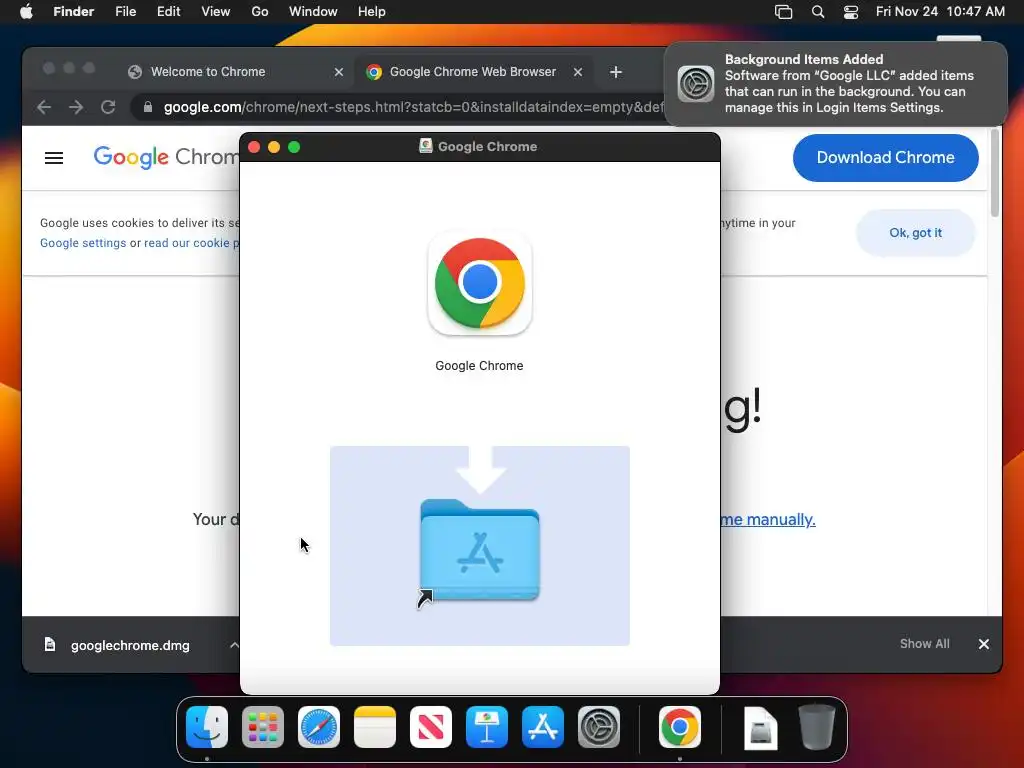Click the Google Chrome app label

(x=479, y=366)
